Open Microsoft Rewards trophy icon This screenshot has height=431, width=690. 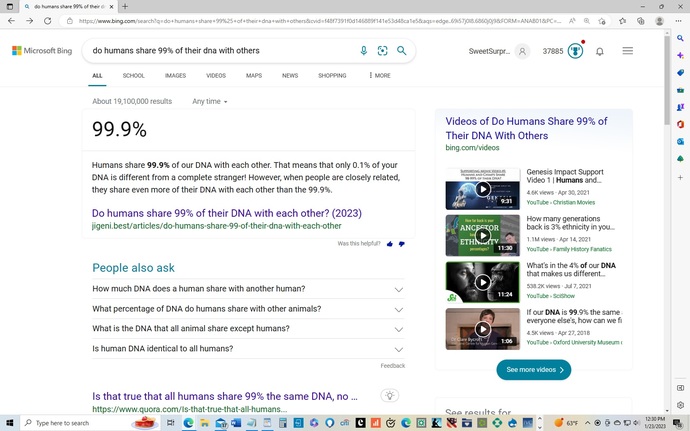pos(575,51)
